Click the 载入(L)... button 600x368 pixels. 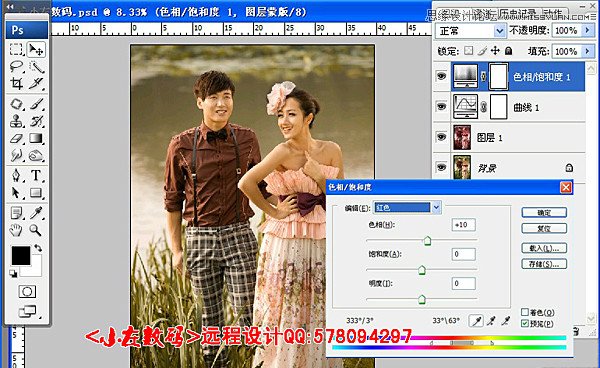click(x=544, y=248)
